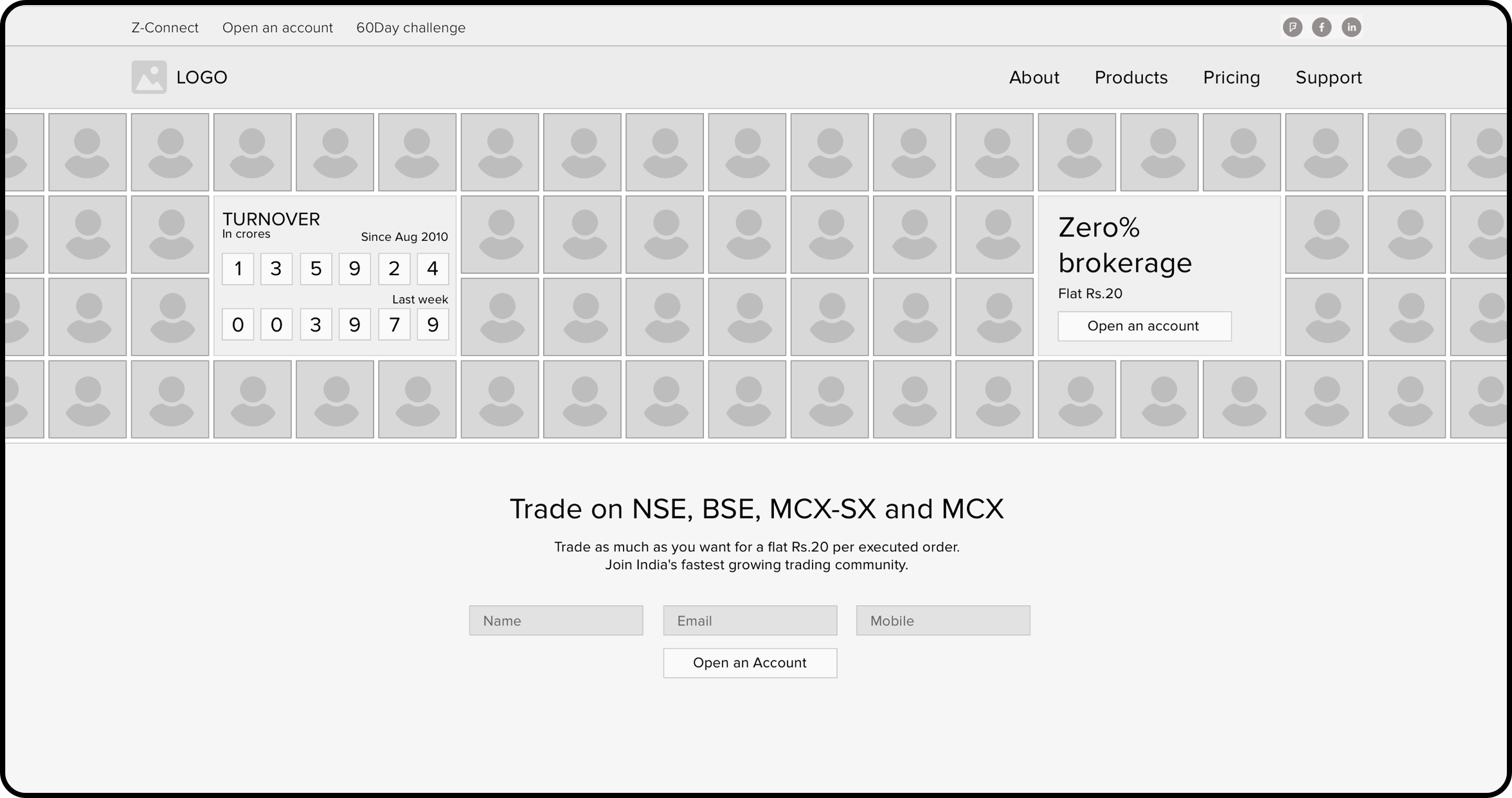Click last digit of Last week counter
Screen dimensions: 1512x798
point(433,324)
